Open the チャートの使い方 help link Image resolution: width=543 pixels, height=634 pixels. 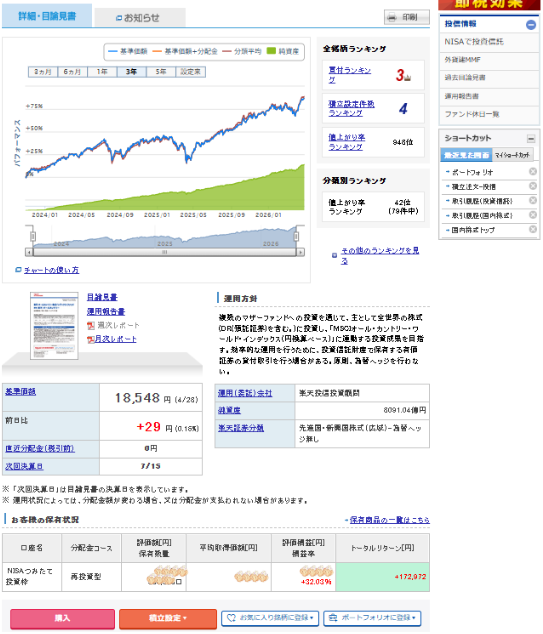coord(51,270)
